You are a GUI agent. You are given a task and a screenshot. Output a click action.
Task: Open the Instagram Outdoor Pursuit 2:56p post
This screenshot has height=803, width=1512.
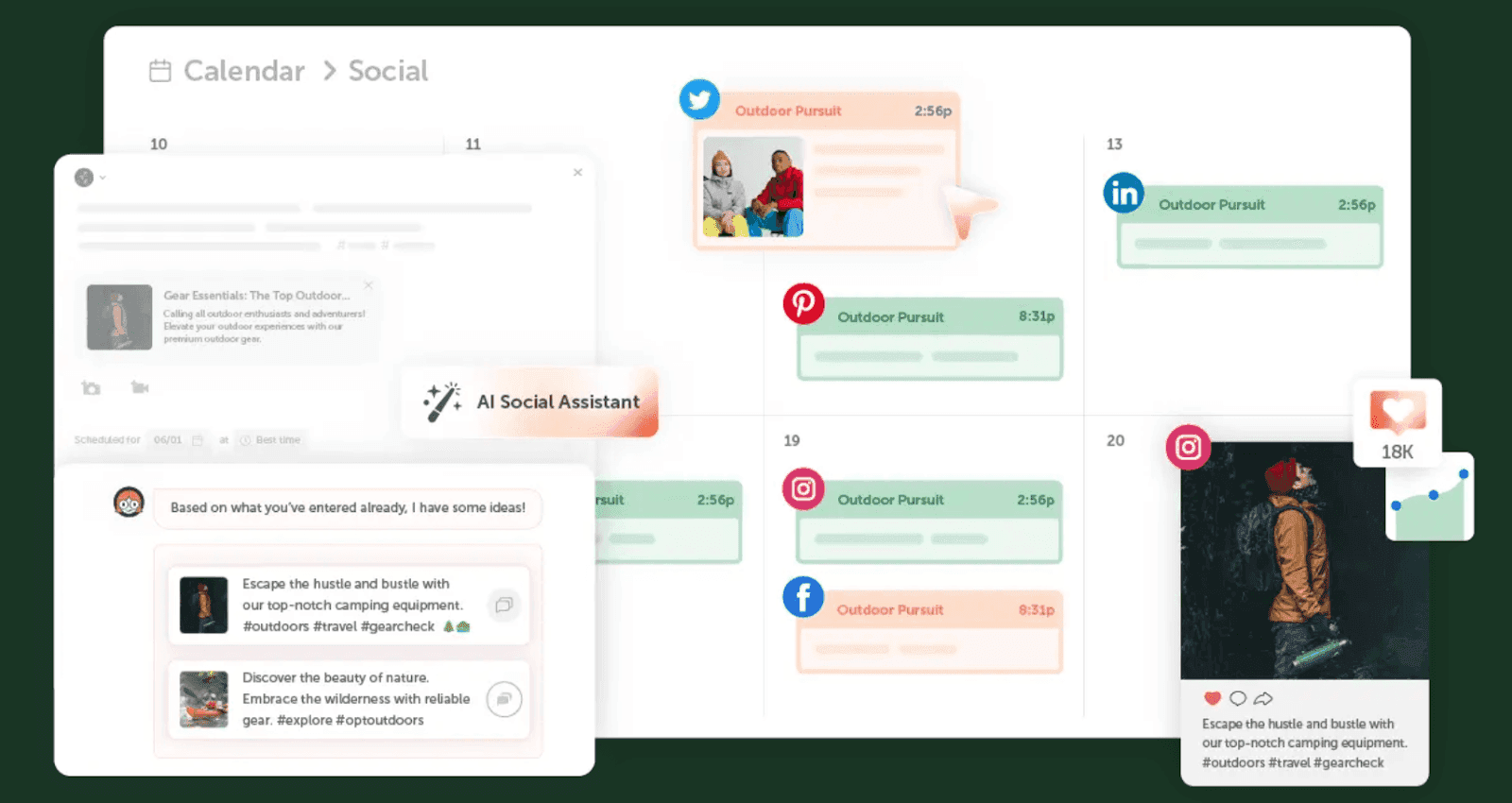pos(930,521)
